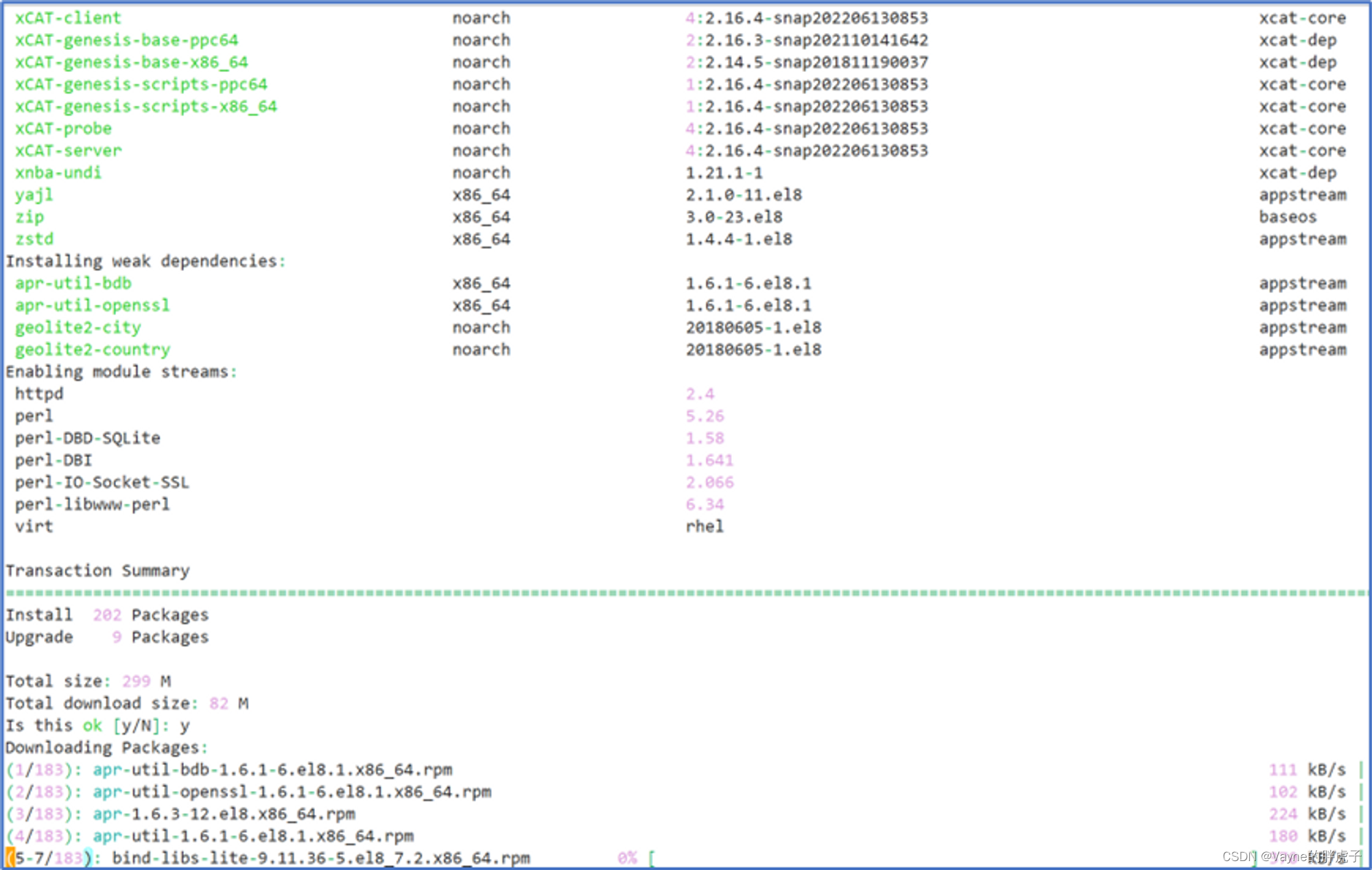Select the zip package name
The image size is (1372, 870).
(29, 217)
